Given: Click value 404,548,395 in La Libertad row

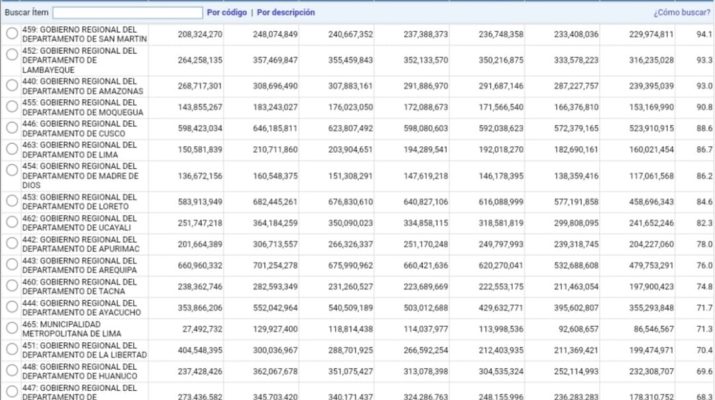Looking at the screenshot, I should [x=200, y=350].
